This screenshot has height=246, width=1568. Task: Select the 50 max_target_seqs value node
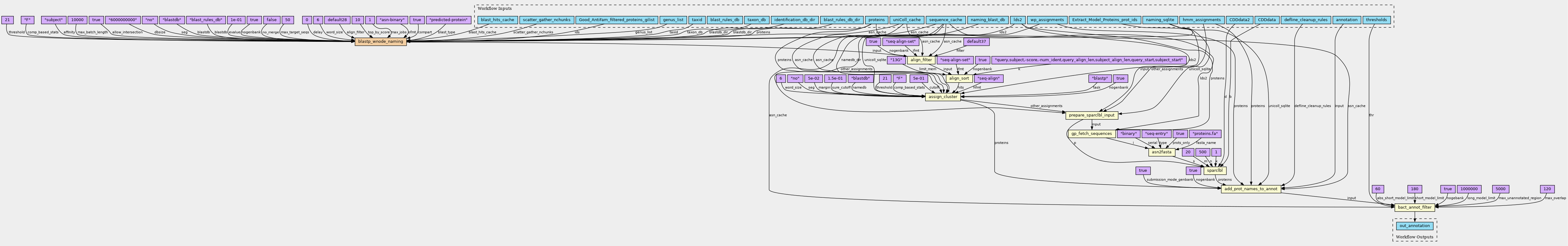[288, 20]
